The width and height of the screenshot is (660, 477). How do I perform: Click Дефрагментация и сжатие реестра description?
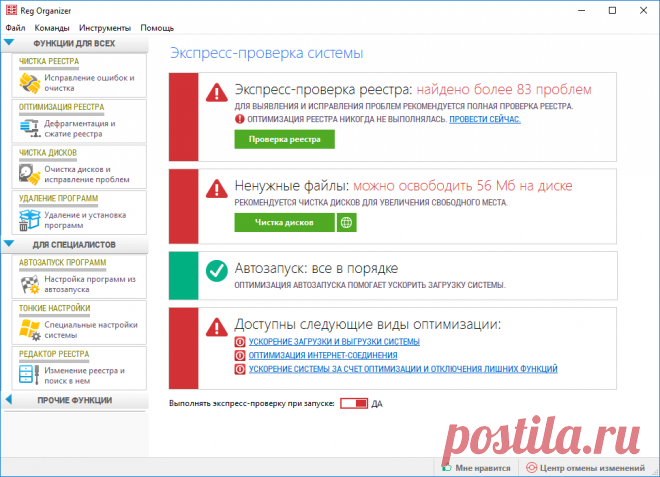click(80, 128)
